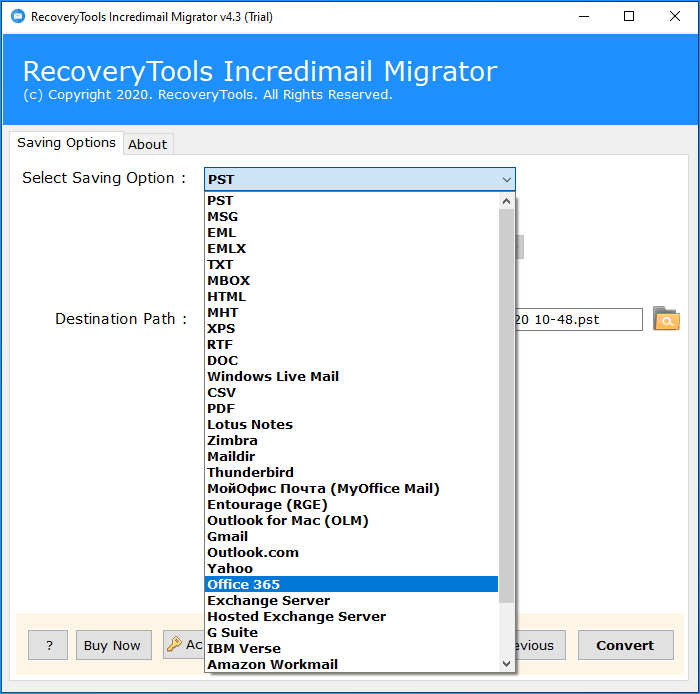Open help with the ? button
Screen dimensions: 700x694
pyautogui.click(x=48, y=645)
